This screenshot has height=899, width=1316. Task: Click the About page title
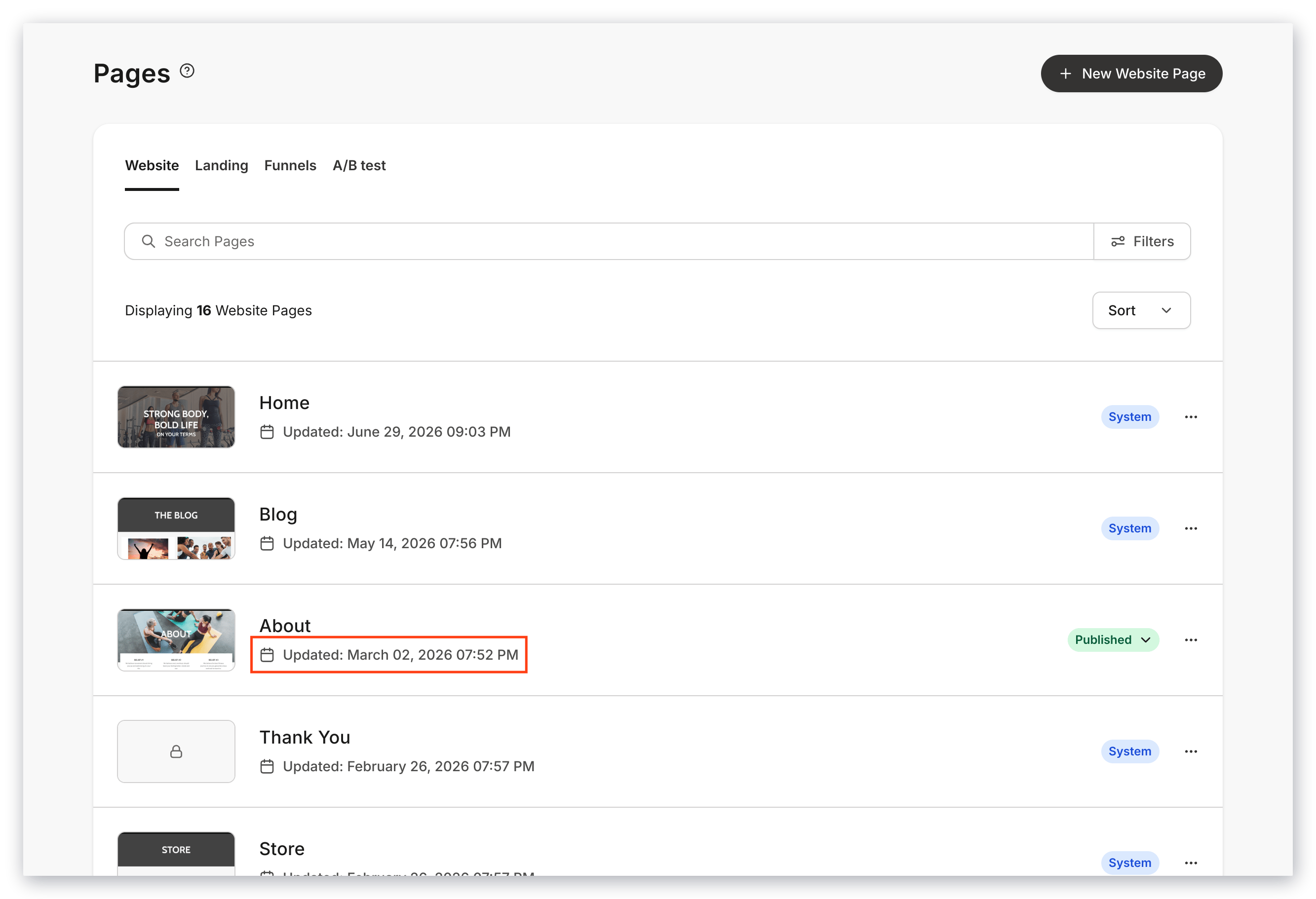tap(285, 626)
